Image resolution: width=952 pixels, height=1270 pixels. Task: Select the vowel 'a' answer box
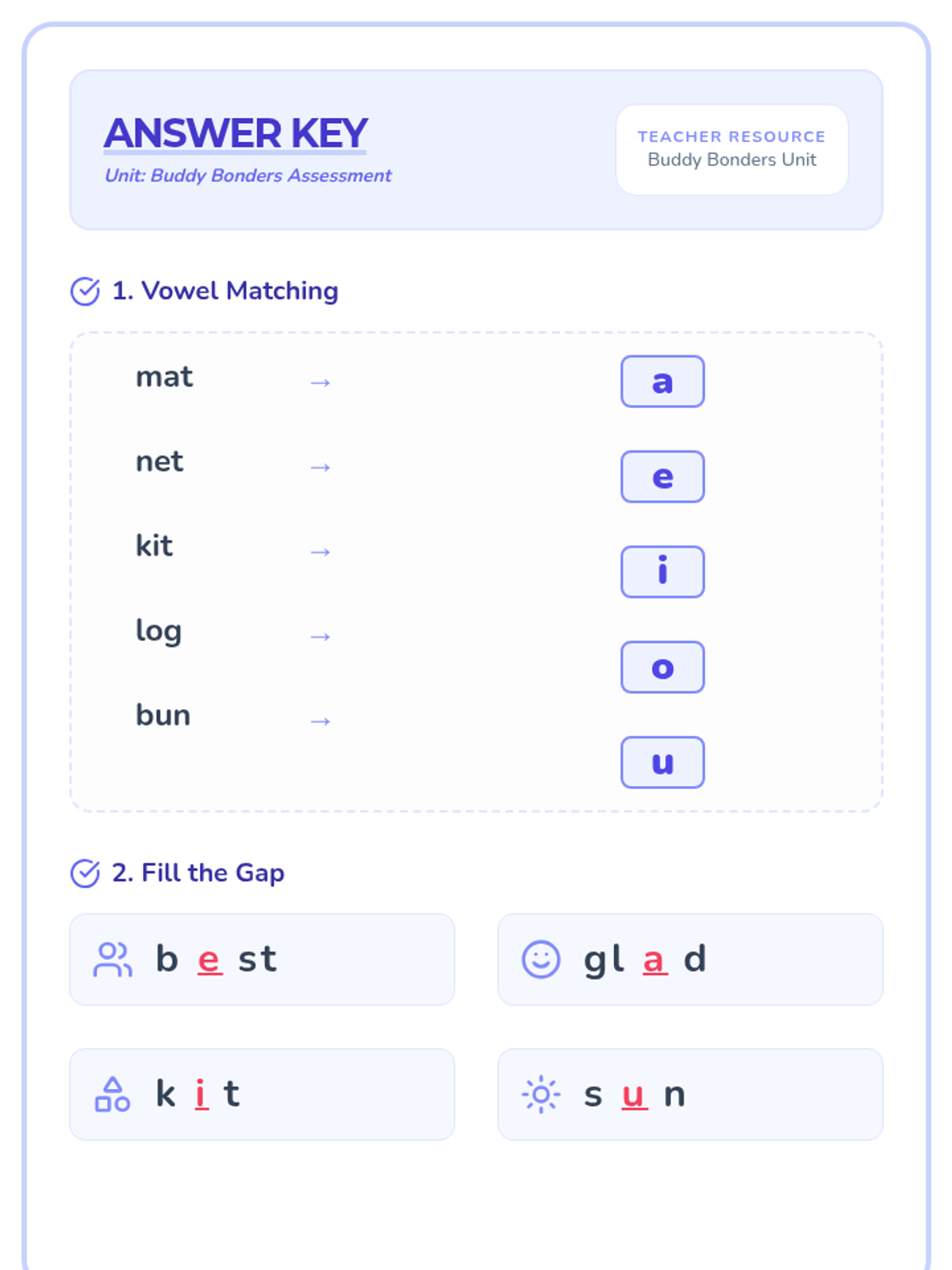662,382
